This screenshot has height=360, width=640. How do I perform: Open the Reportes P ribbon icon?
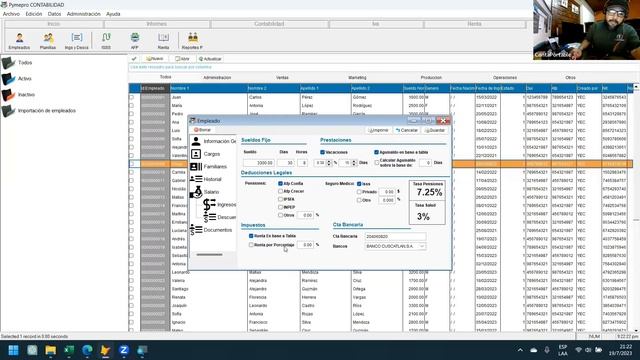tap(193, 41)
